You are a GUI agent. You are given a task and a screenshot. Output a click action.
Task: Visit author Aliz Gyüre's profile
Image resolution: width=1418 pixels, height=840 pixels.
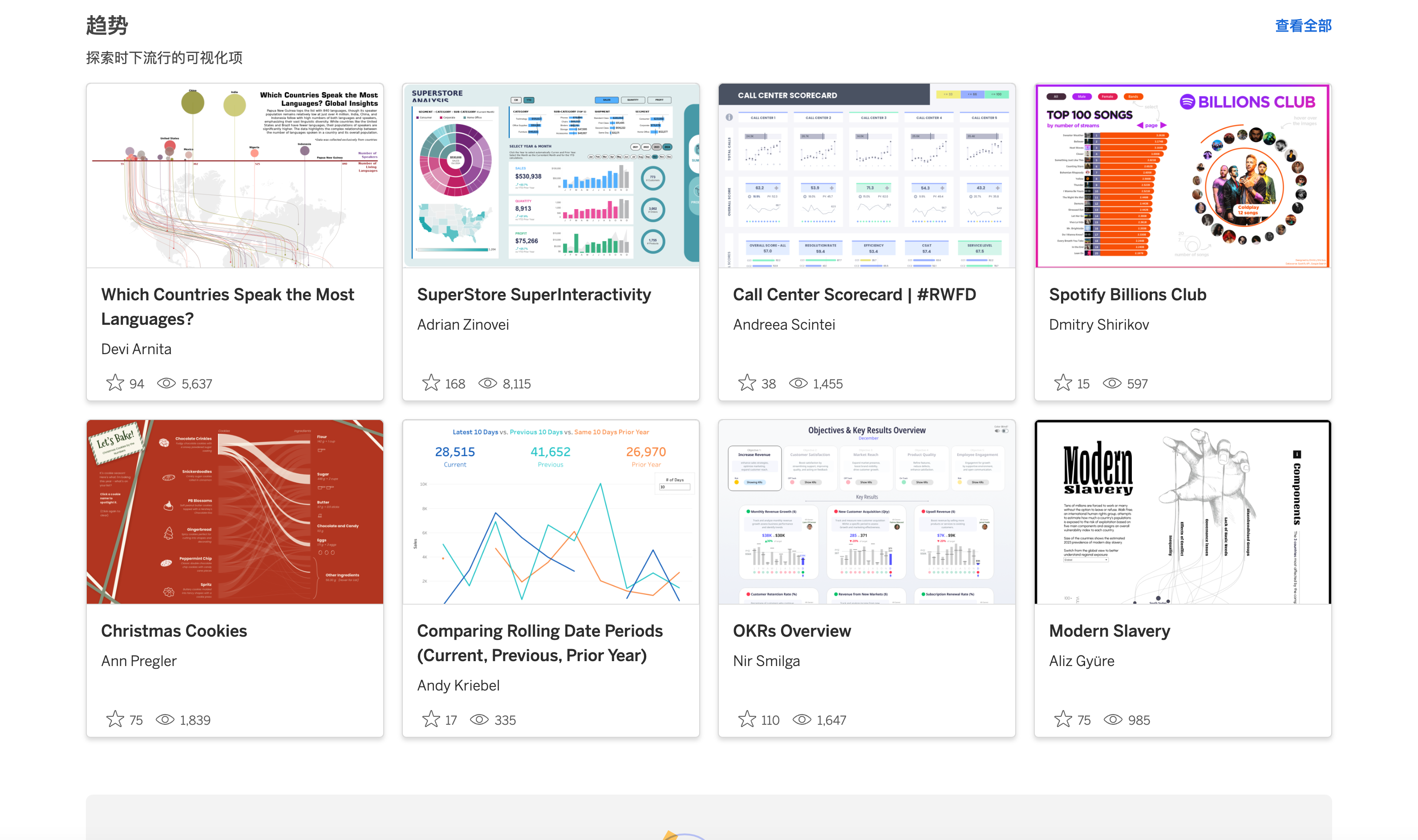point(1081,661)
